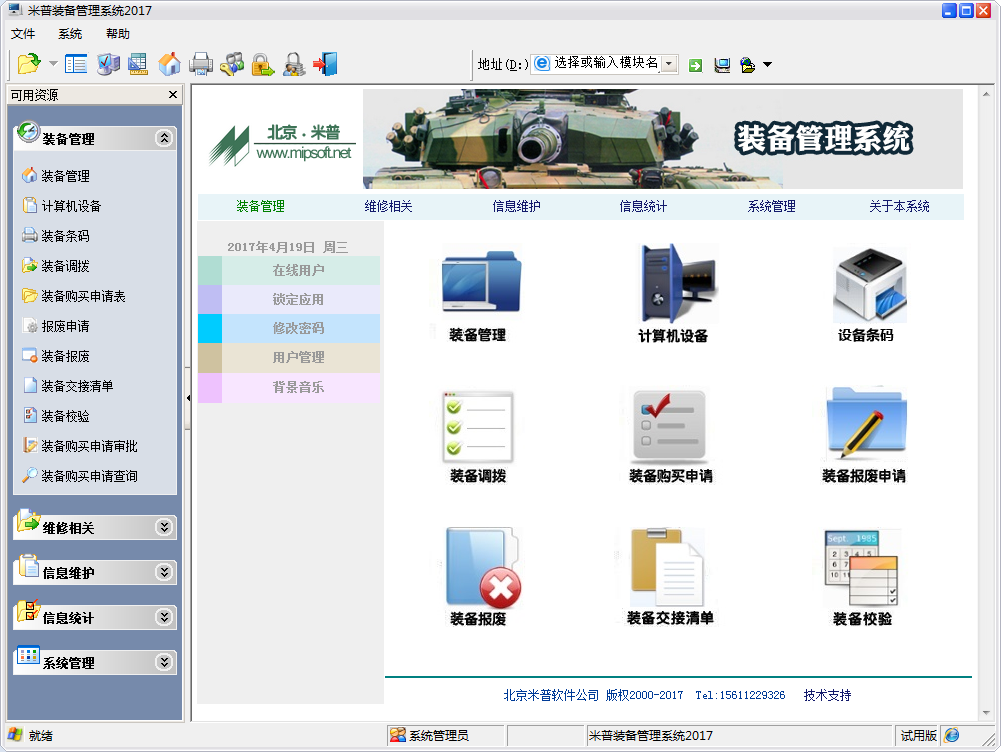Image resolution: width=1001 pixels, height=752 pixels.
Task: Open the 装备校验 calendar icon
Action: pyautogui.click(x=862, y=567)
